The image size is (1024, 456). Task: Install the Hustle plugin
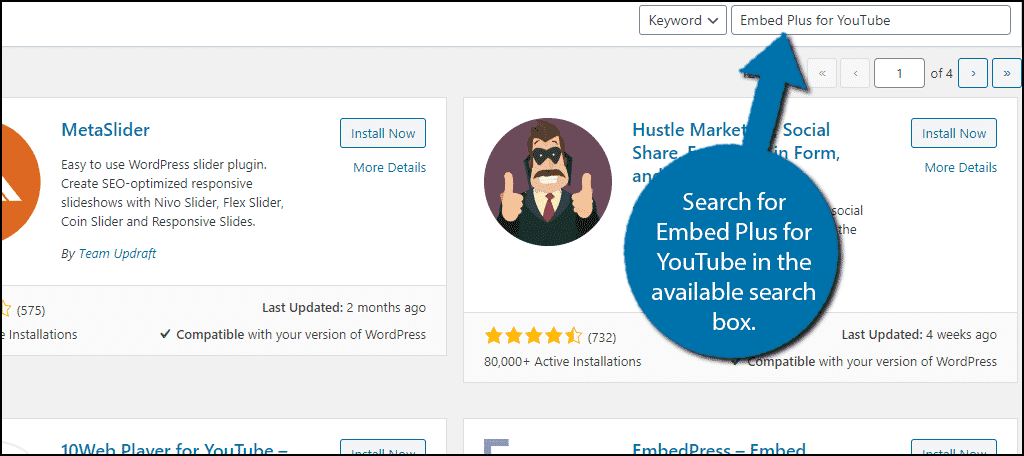[953, 133]
